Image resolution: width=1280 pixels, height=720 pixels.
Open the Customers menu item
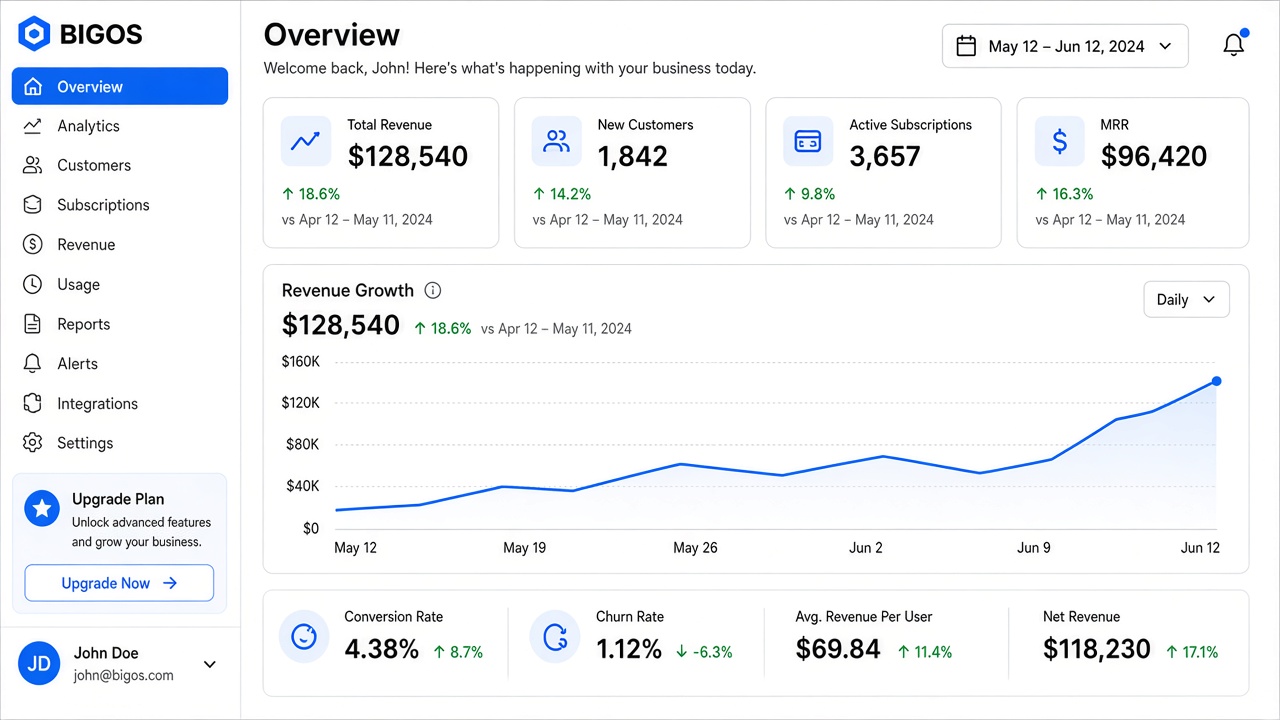tap(120, 165)
